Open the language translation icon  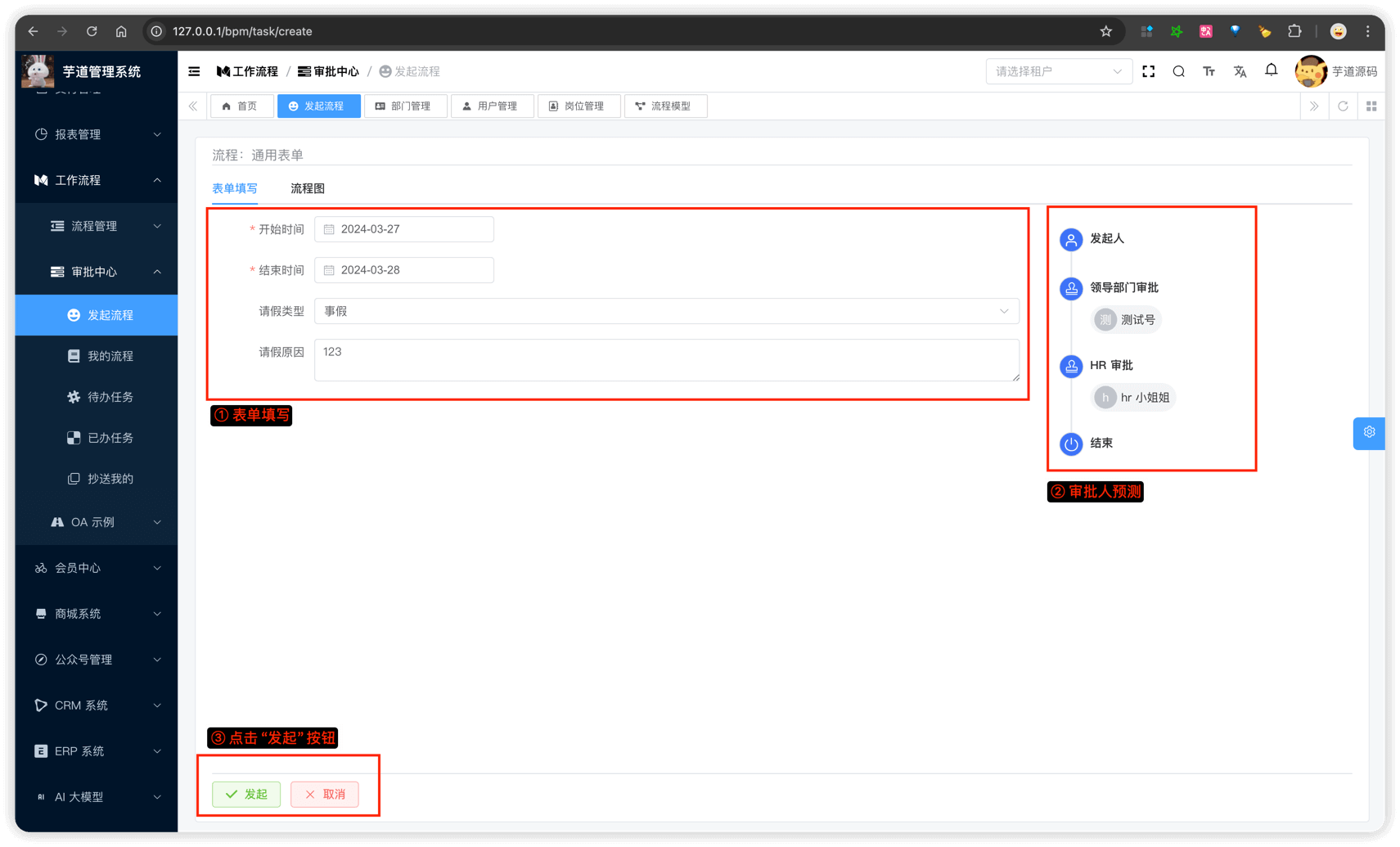click(1240, 72)
